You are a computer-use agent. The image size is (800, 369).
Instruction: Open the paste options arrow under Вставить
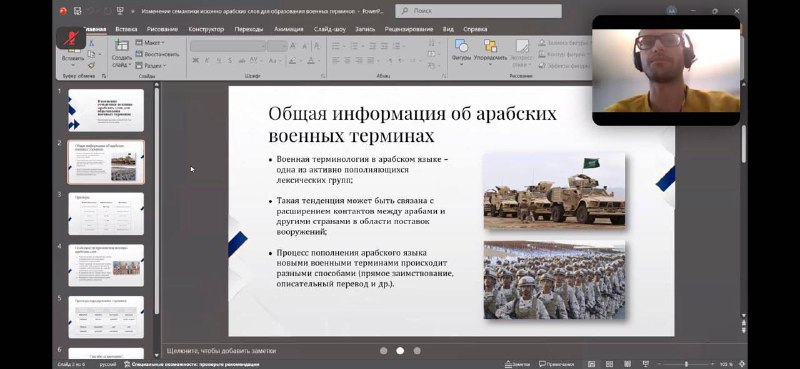pyautogui.click(x=73, y=66)
